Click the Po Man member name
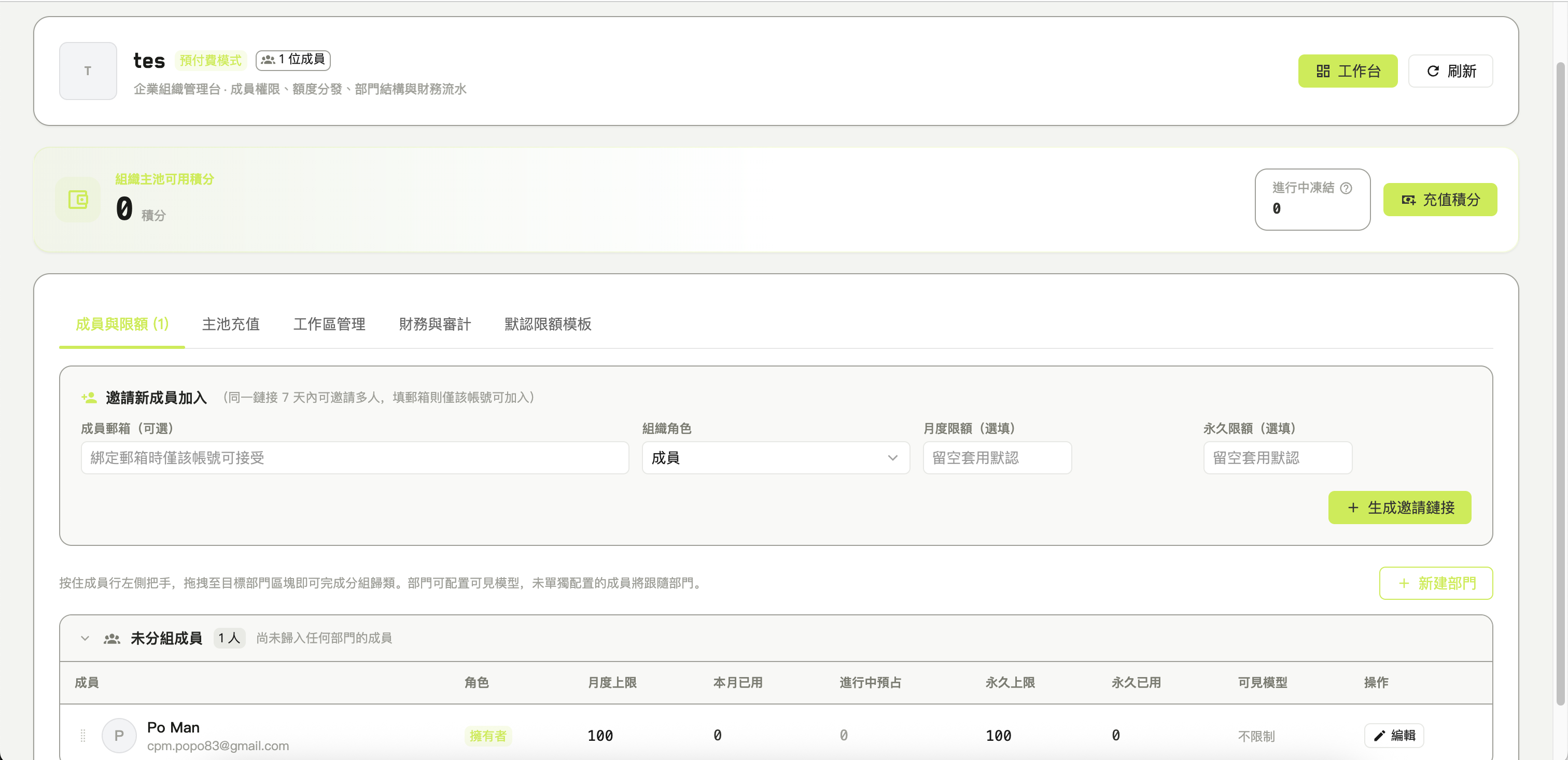The width and height of the screenshot is (1568, 760). 174,728
